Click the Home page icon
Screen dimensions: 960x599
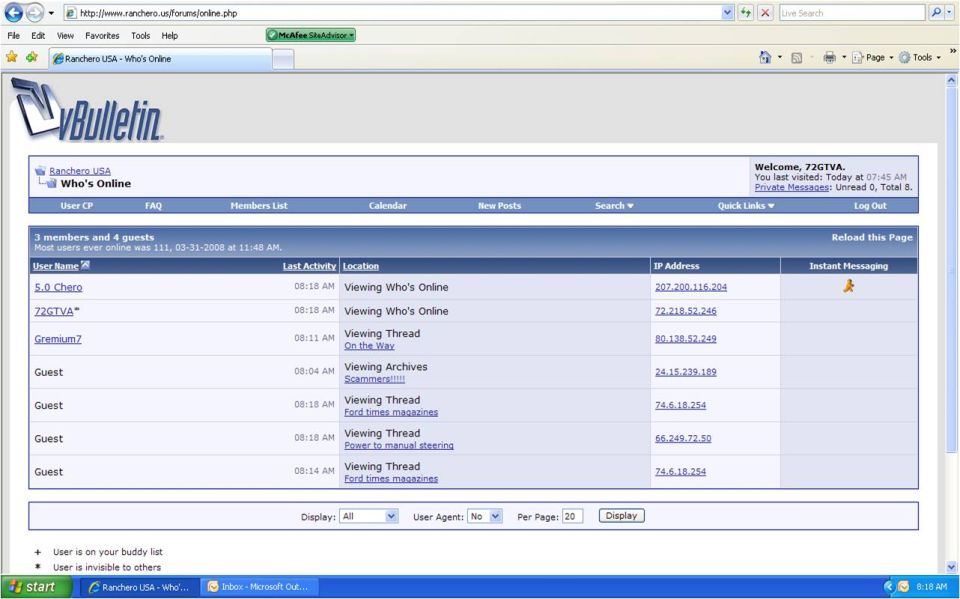(x=765, y=57)
